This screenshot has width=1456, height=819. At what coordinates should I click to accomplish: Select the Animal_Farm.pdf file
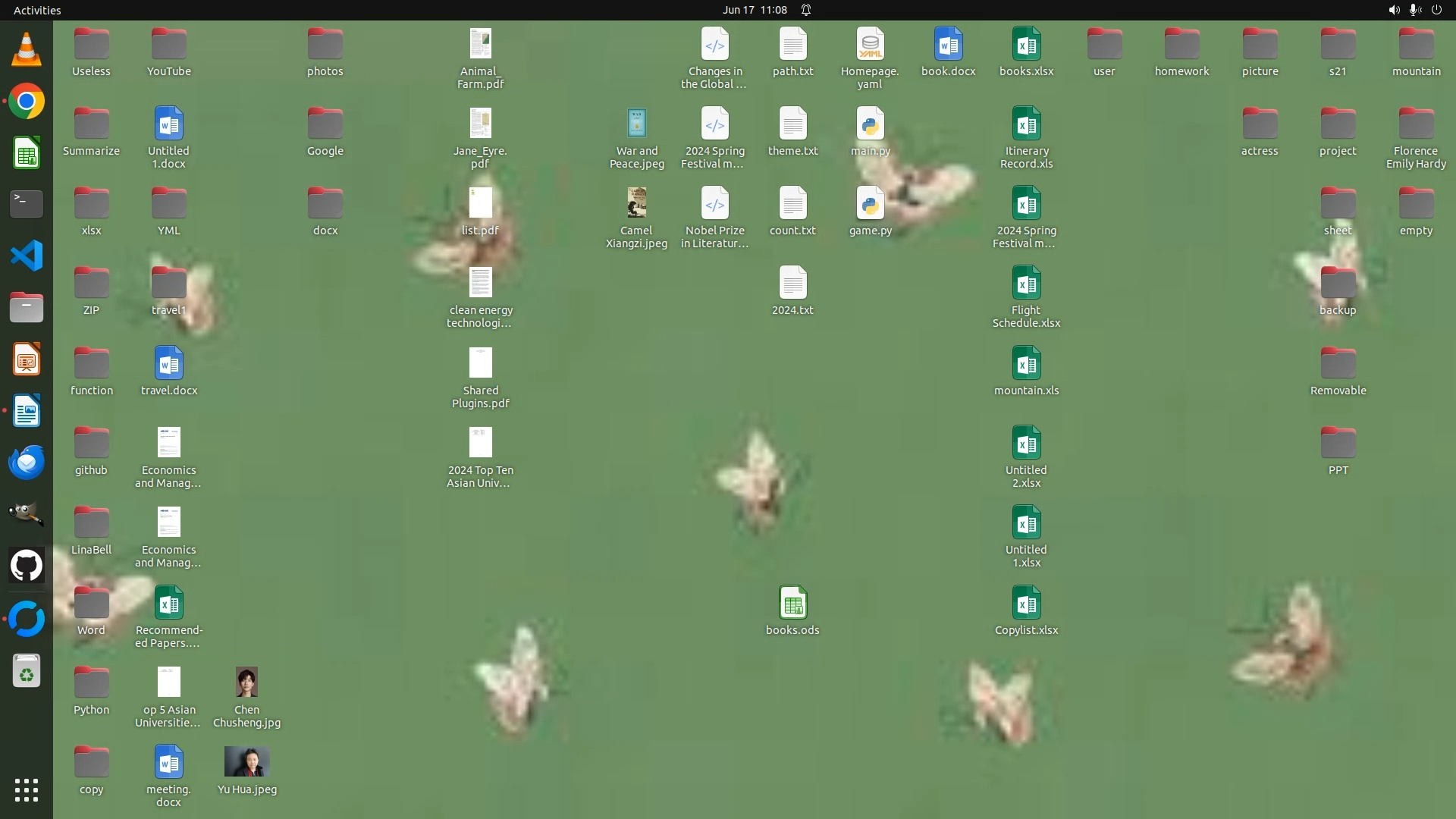480,45
